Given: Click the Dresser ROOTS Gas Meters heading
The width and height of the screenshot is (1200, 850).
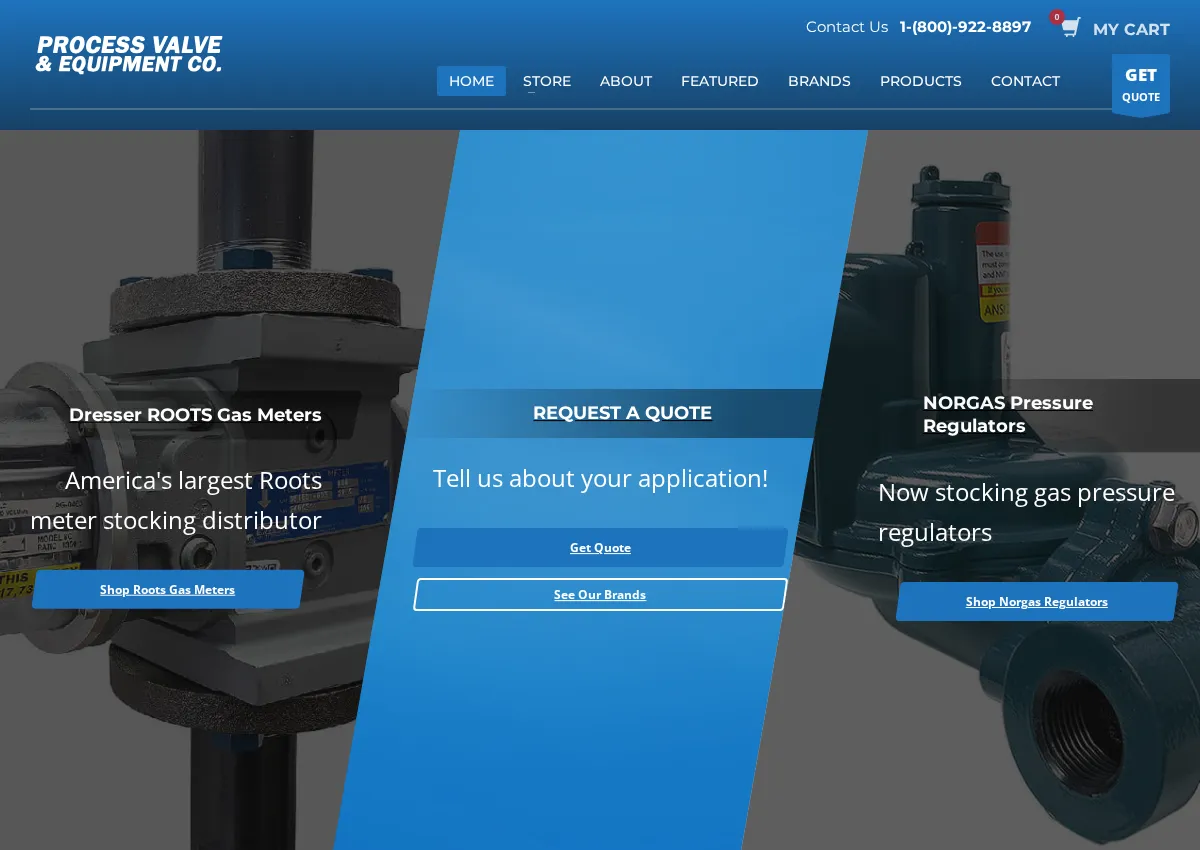Looking at the screenshot, I should point(195,415).
